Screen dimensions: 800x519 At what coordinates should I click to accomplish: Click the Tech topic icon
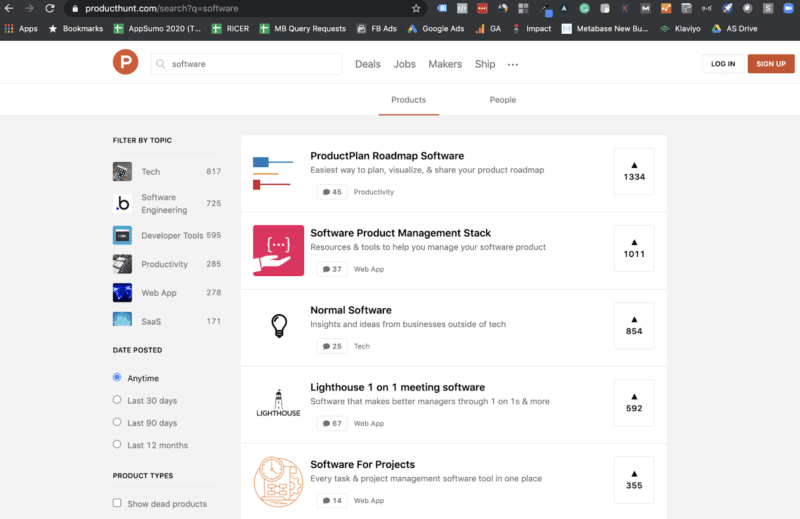click(122, 171)
